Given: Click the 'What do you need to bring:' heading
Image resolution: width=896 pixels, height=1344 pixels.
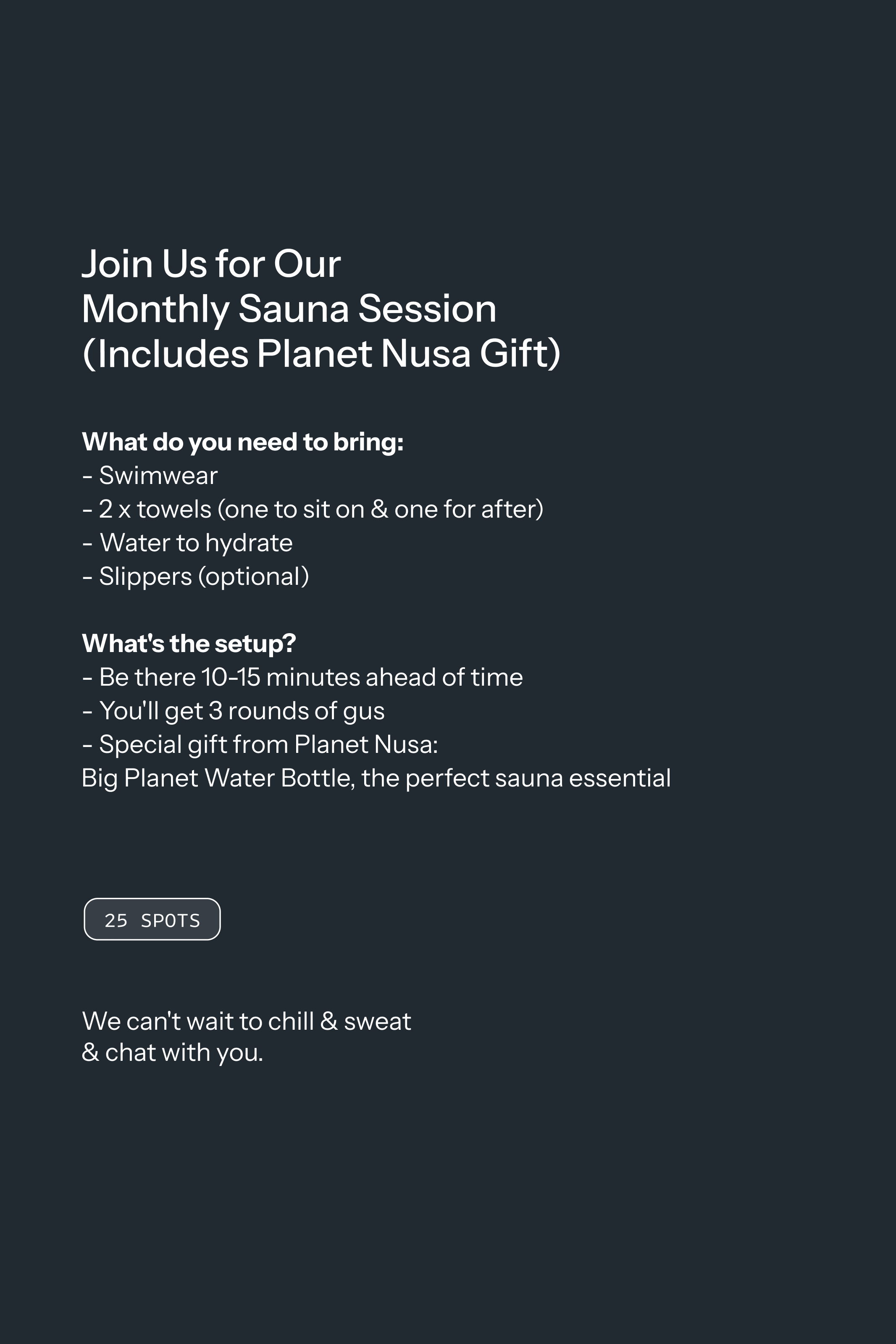Looking at the screenshot, I should click(x=243, y=442).
